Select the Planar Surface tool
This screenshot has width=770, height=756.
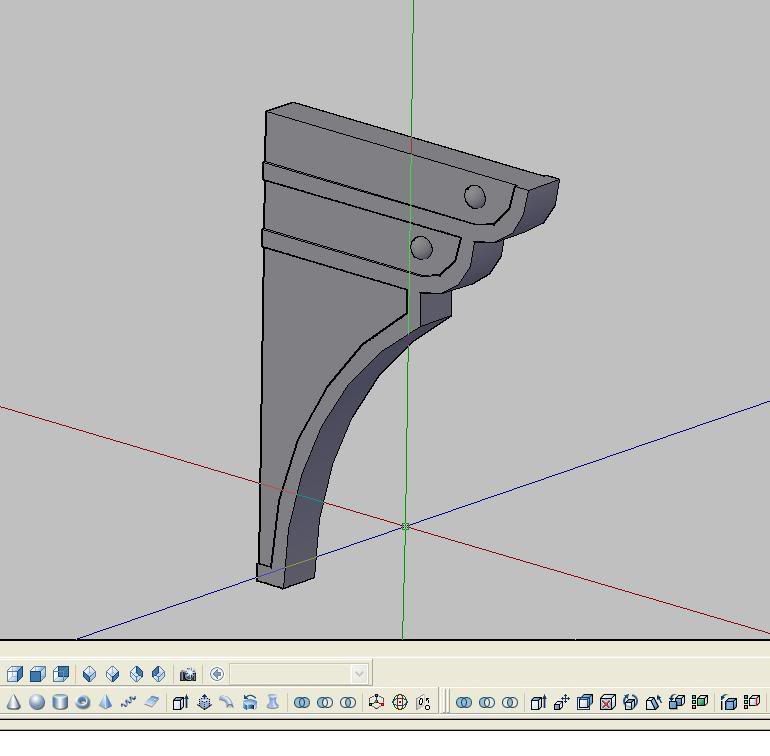click(x=152, y=703)
